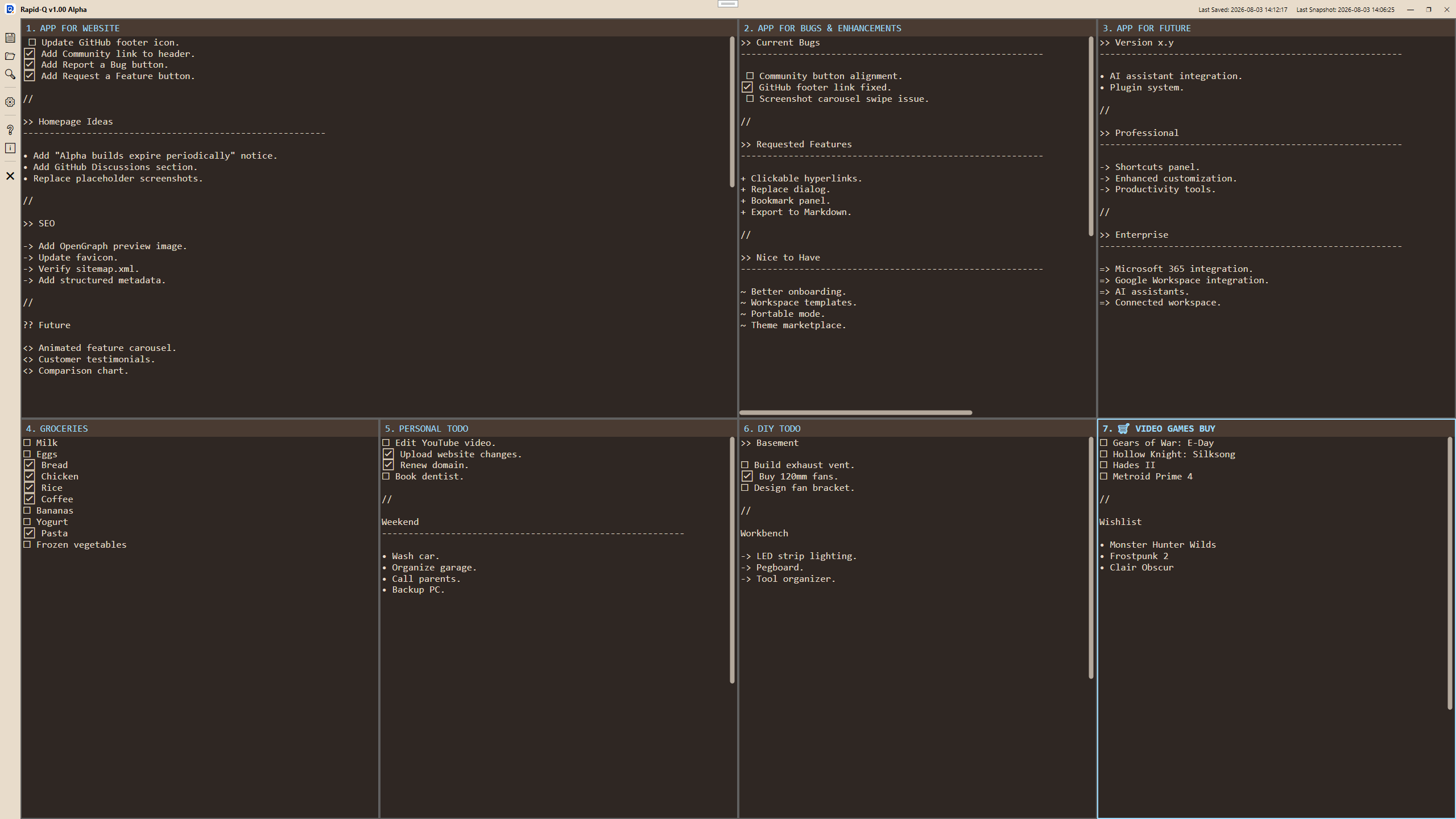Click the sidebar X exit icon
Image resolution: width=1456 pixels, height=819 pixels.
[10, 176]
